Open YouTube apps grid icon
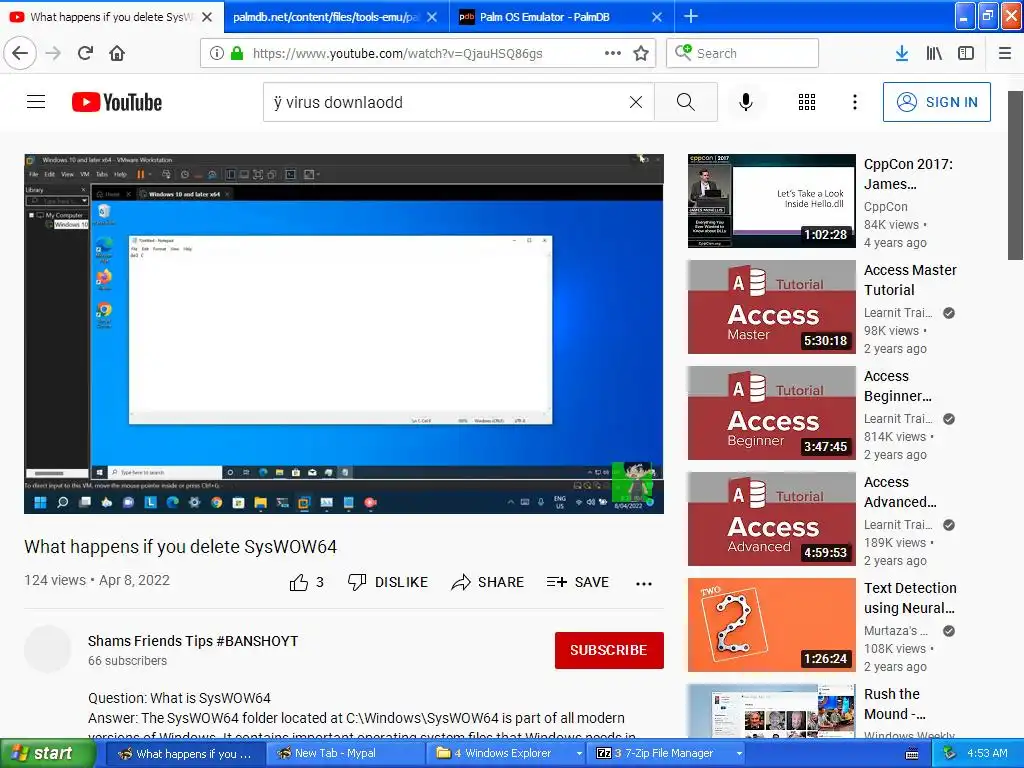The height and width of the screenshot is (768, 1024). [807, 102]
